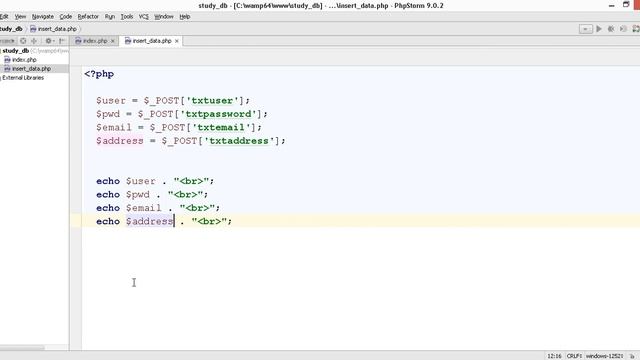Image resolution: width=640 pixels, height=360 pixels.
Task: Open the run configuration dropdown
Action: tap(585, 29)
